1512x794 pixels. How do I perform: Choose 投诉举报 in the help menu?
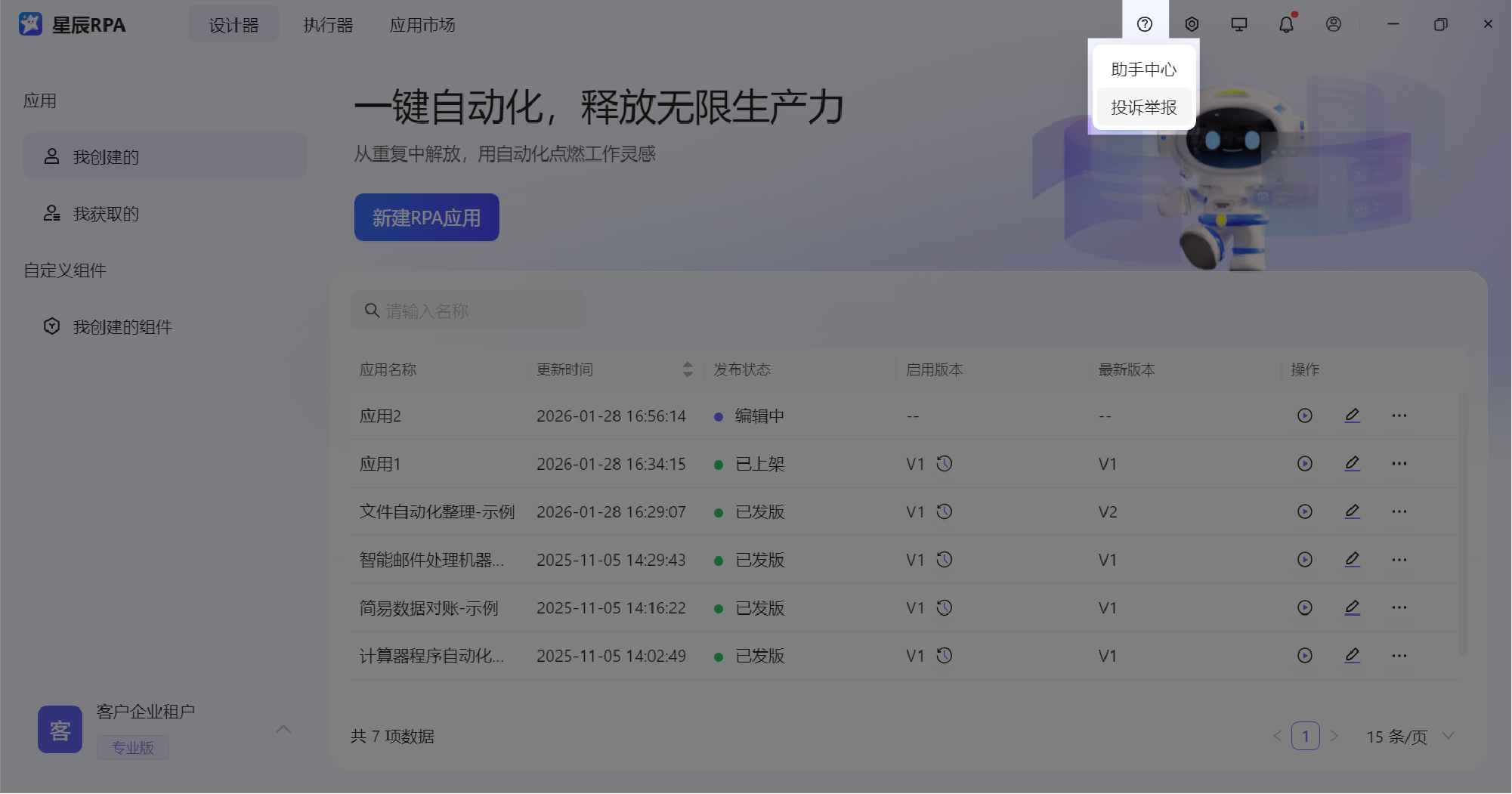point(1143,107)
